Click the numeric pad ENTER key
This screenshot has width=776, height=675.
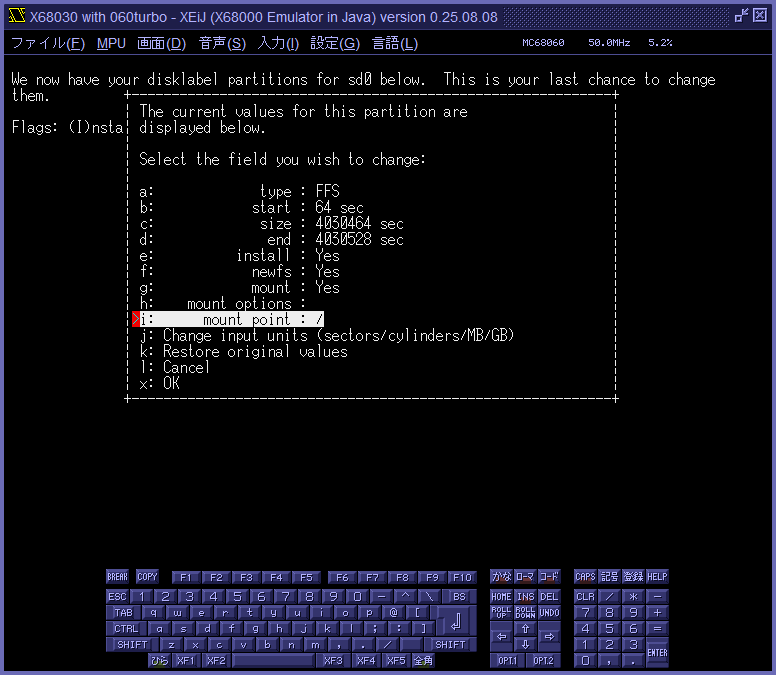(x=657, y=652)
